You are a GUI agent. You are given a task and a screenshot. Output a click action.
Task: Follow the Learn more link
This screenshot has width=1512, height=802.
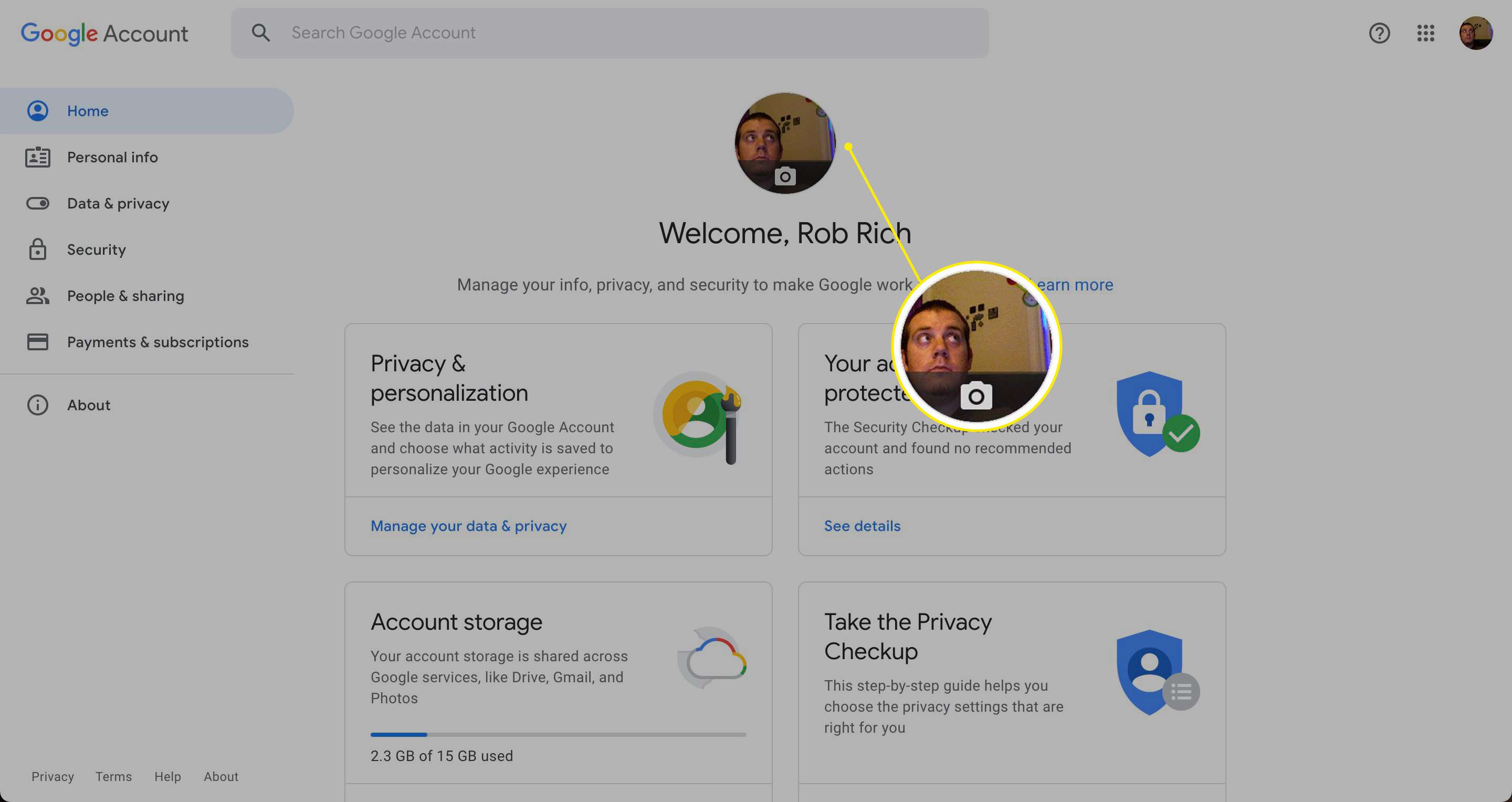coord(1074,285)
